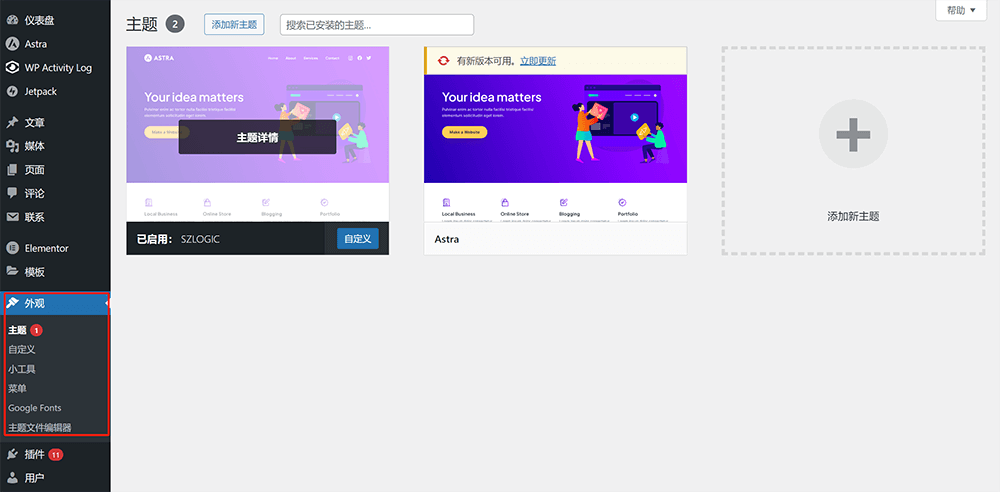Click the Jetpack lightning icon
The width and height of the screenshot is (1000, 492).
click(11, 91)
